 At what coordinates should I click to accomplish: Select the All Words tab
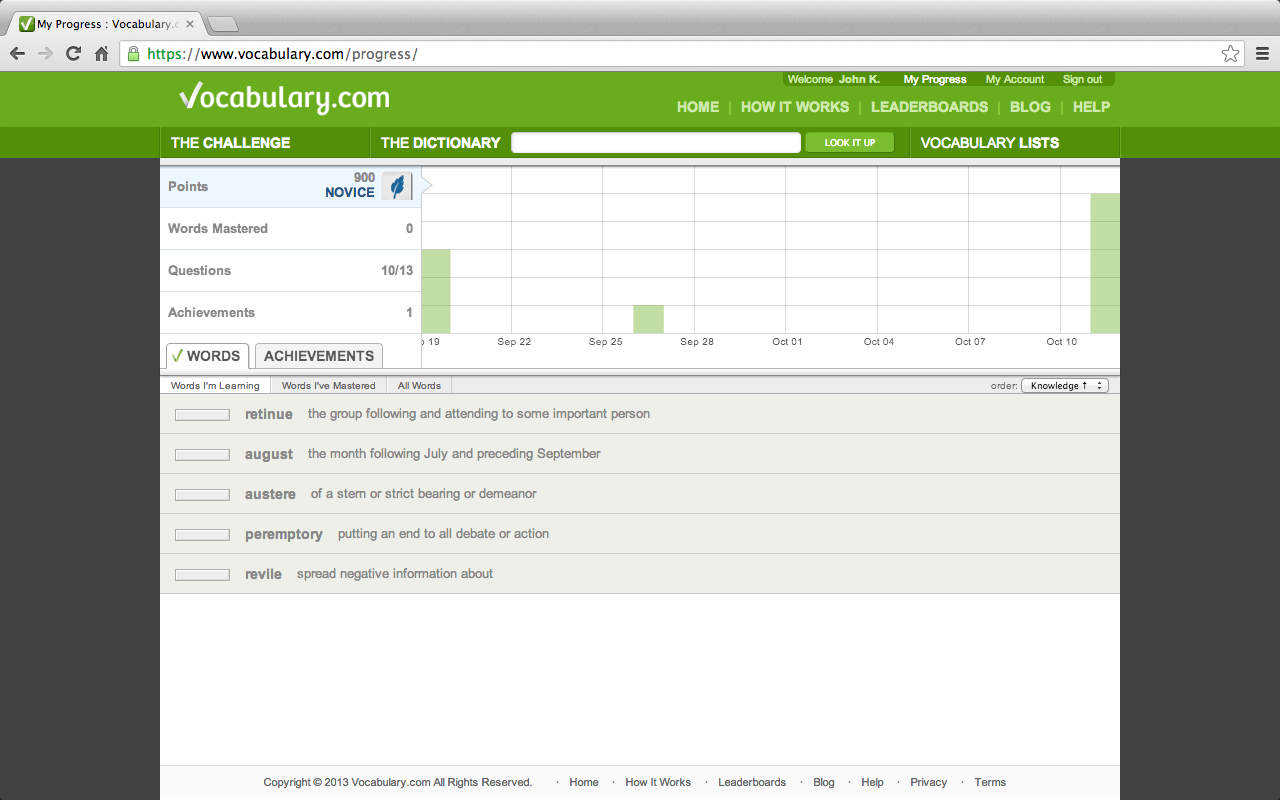click(419, 385)
